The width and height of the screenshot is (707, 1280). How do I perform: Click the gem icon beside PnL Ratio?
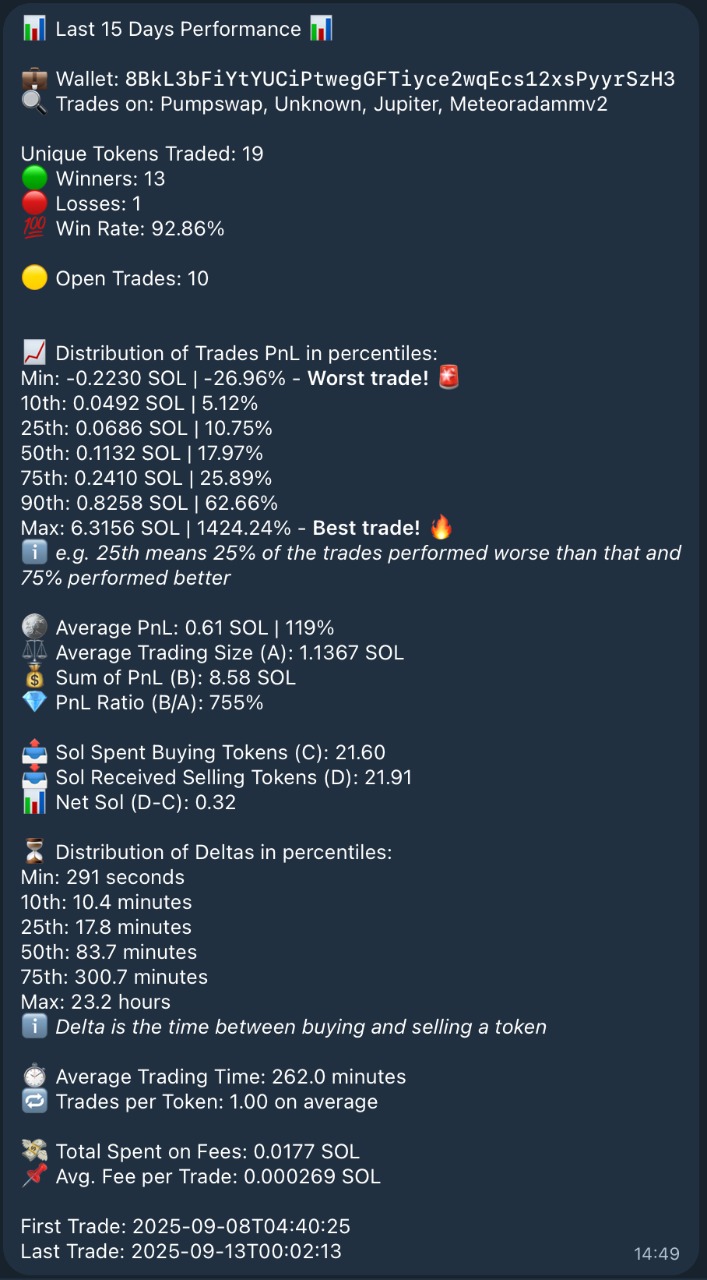34,703
